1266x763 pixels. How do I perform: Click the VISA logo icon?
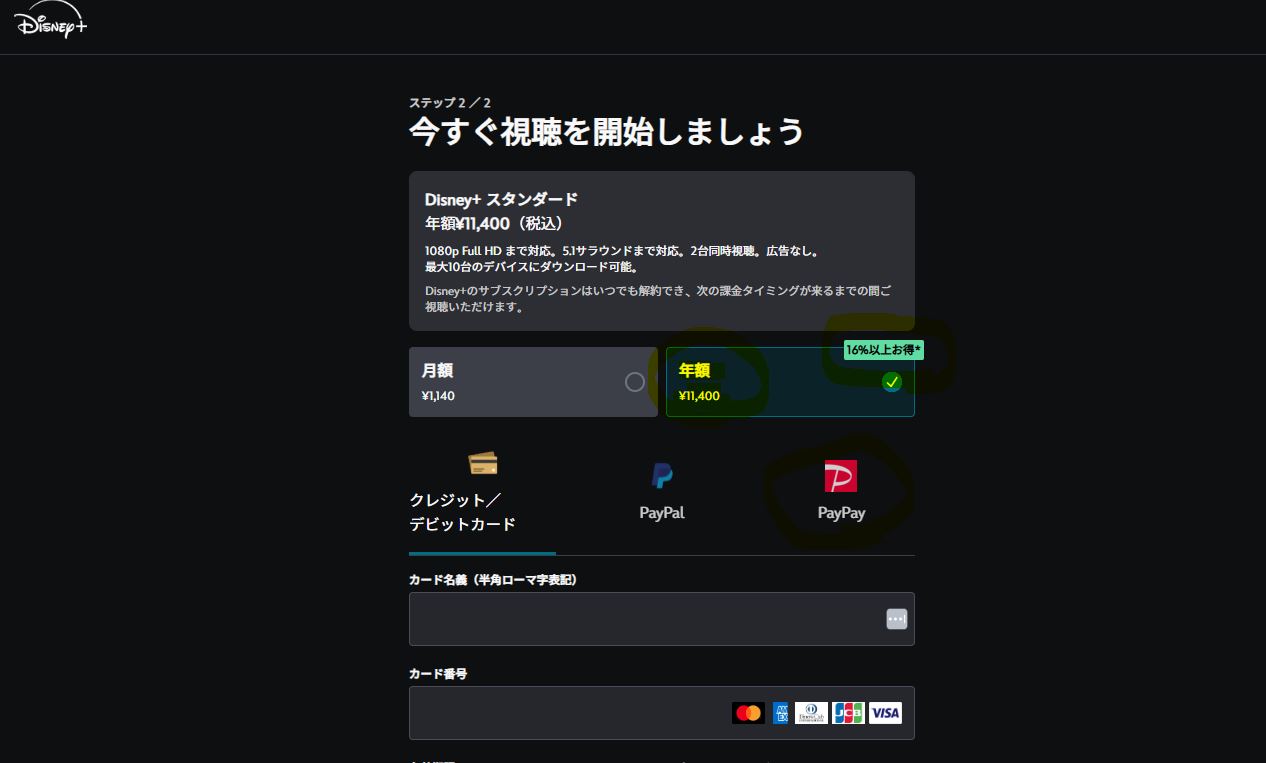[x=885, y=713]
